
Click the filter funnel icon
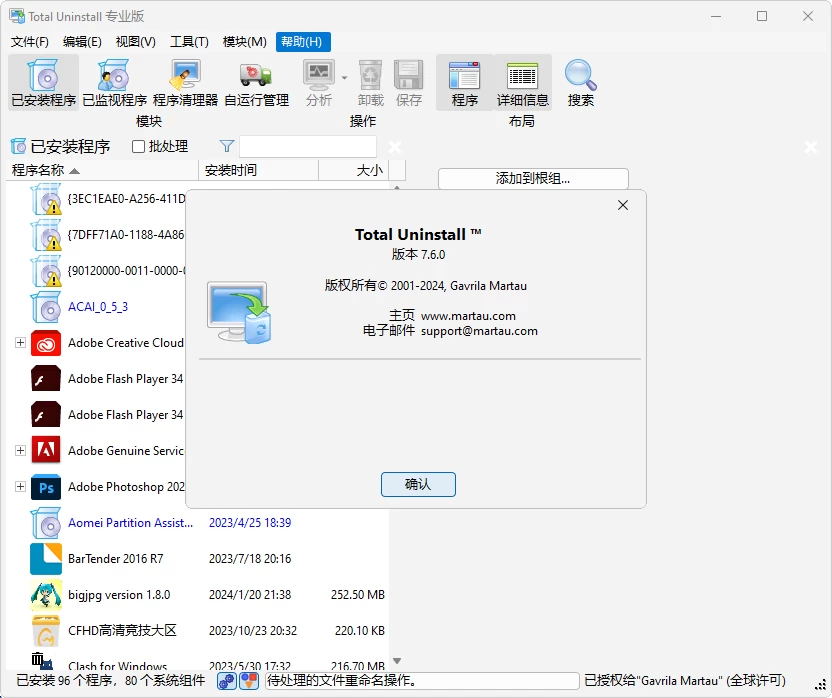tap(227, 146)
